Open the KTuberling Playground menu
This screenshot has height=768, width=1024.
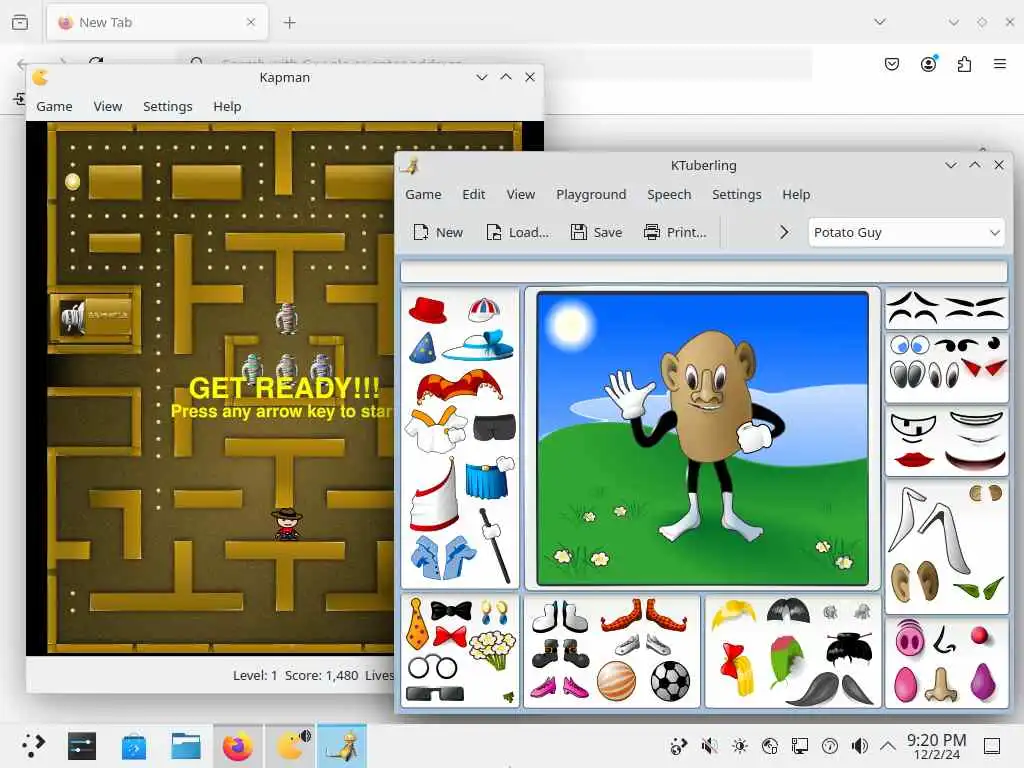591,195
